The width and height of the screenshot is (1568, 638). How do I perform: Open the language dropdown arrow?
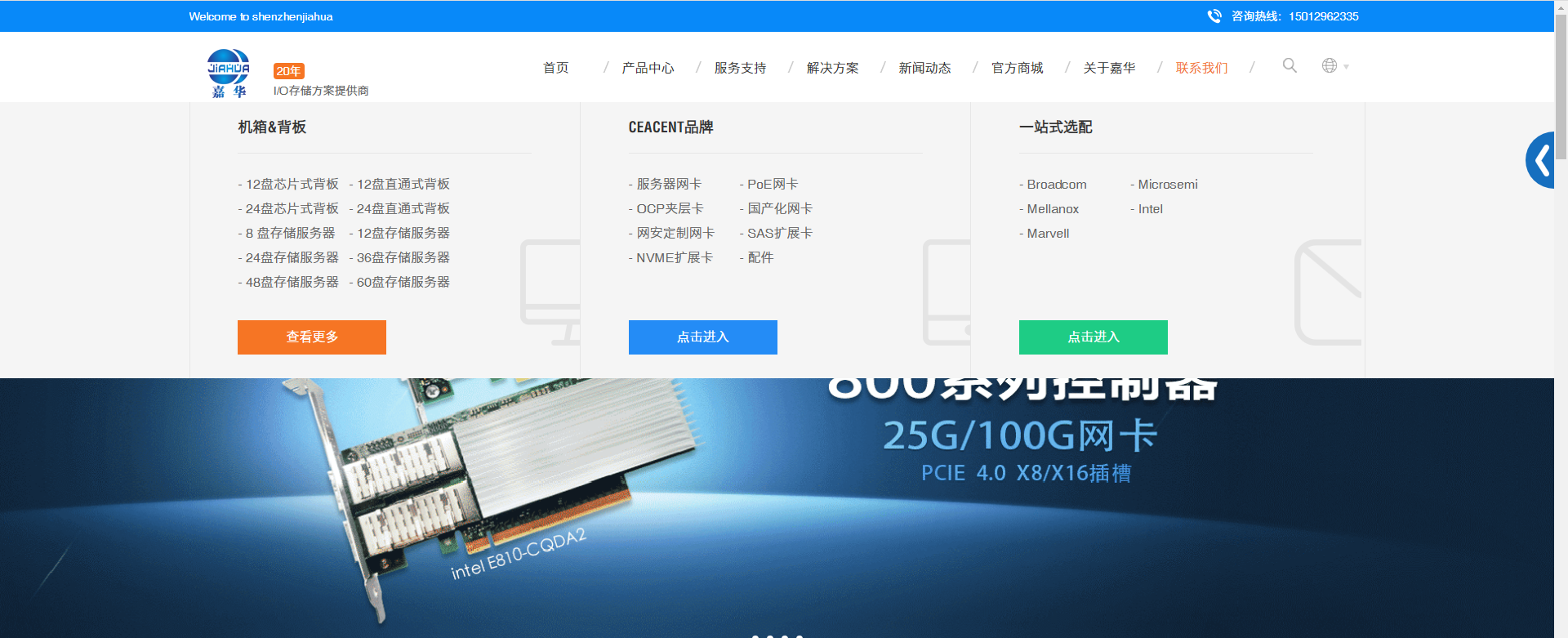coord(1346,67)
